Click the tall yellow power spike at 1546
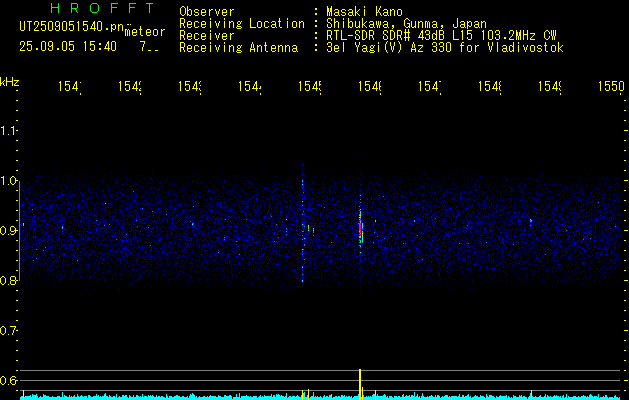The width and height of the screenshot is (629, 400). (360, 384)
